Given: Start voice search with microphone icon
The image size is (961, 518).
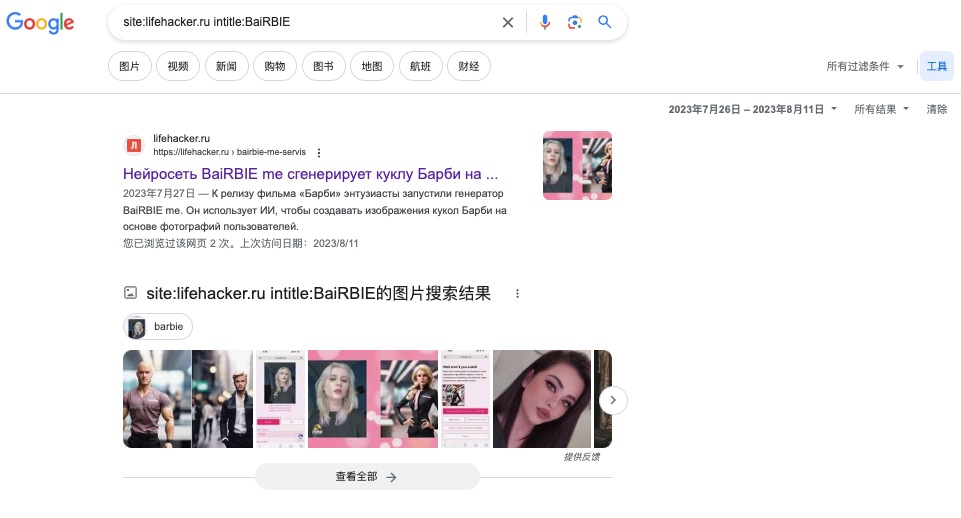Looking at the screenshot, I should [x=544, y=22].
